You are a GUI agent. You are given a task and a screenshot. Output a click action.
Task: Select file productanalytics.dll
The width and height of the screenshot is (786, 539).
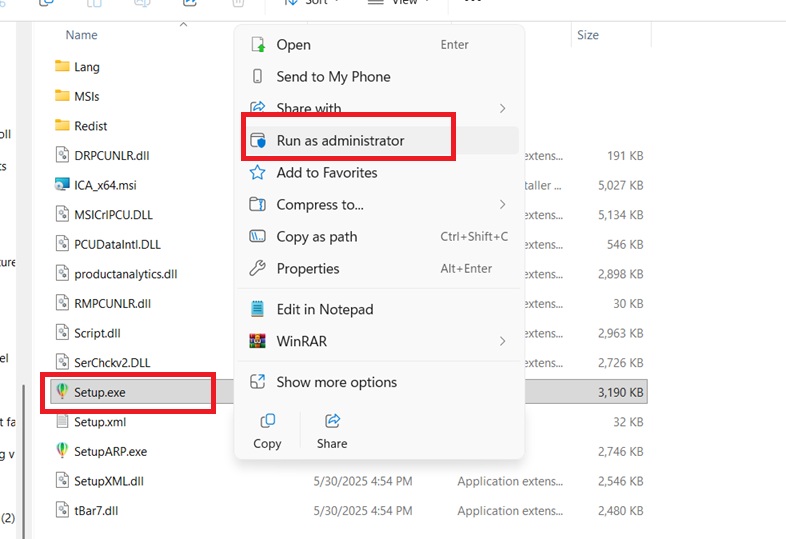(126, 274)
